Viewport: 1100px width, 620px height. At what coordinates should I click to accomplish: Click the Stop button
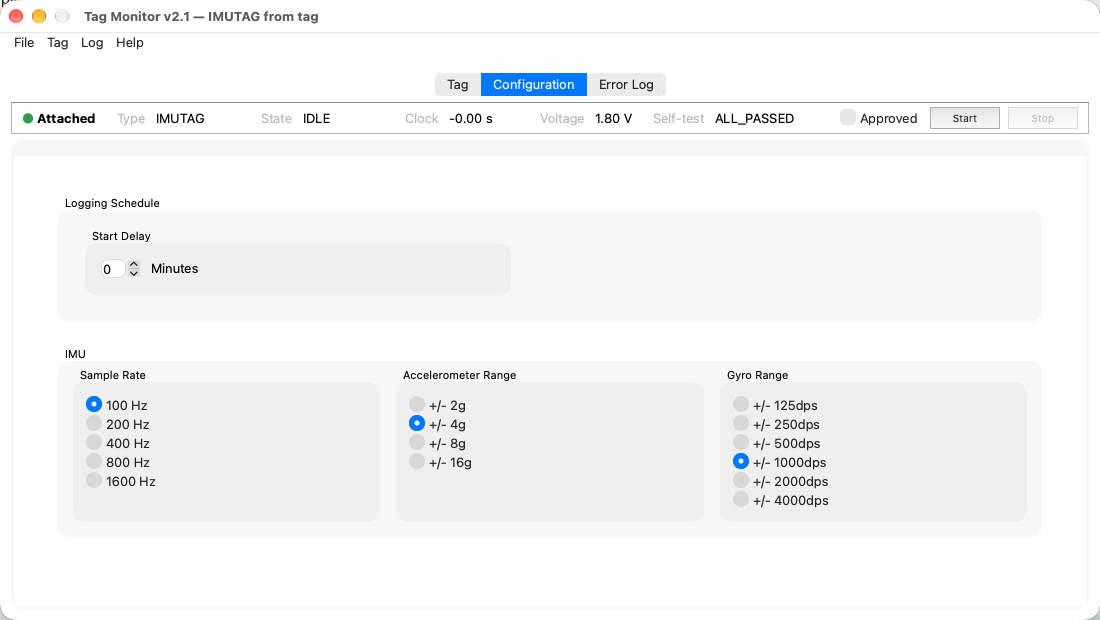pyautogui.click(x=1042, y=119)
